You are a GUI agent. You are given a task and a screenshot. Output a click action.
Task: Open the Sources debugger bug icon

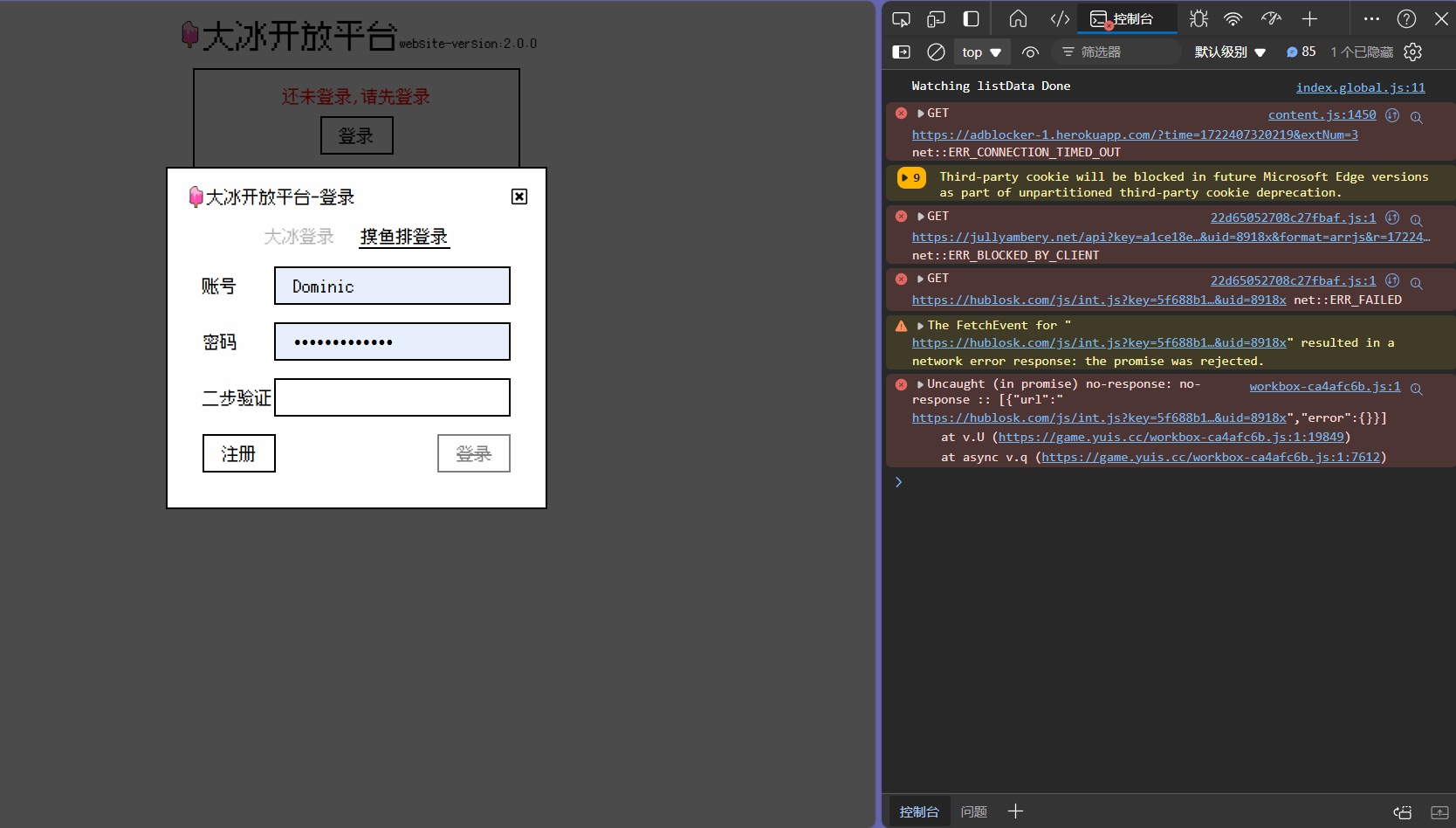tap(1199, 19)
